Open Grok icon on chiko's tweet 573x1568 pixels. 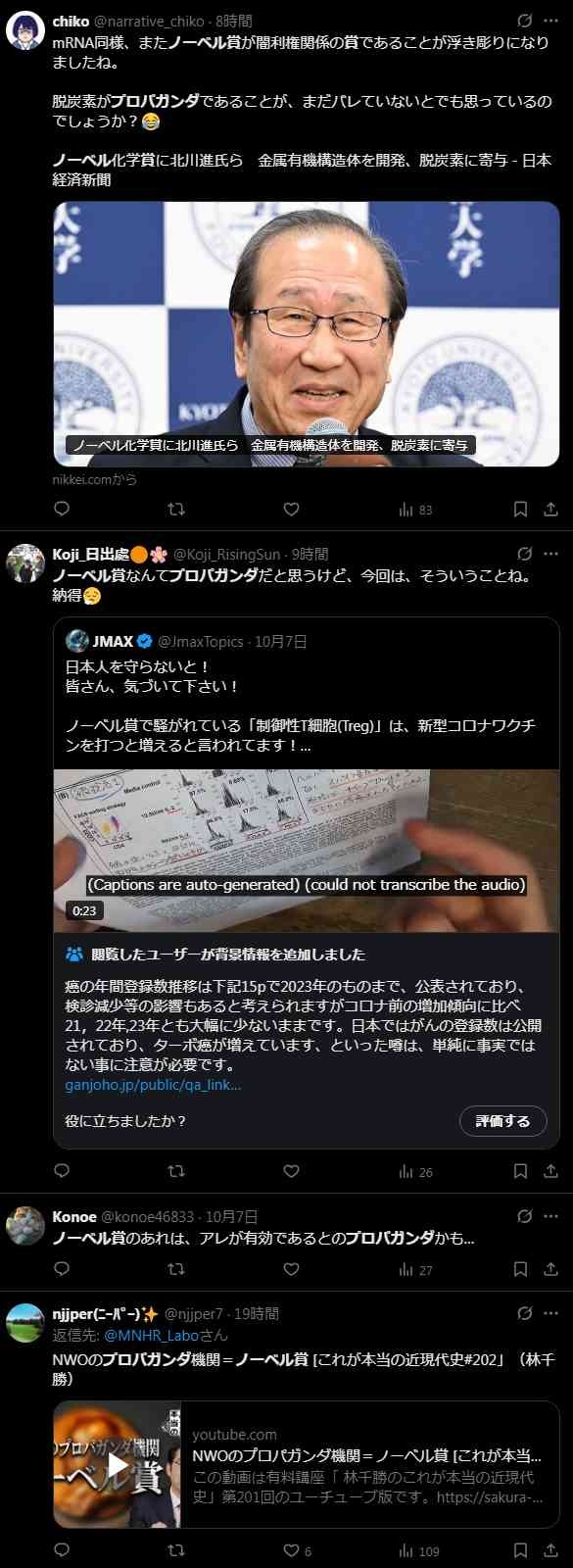(x=525, y=21)
